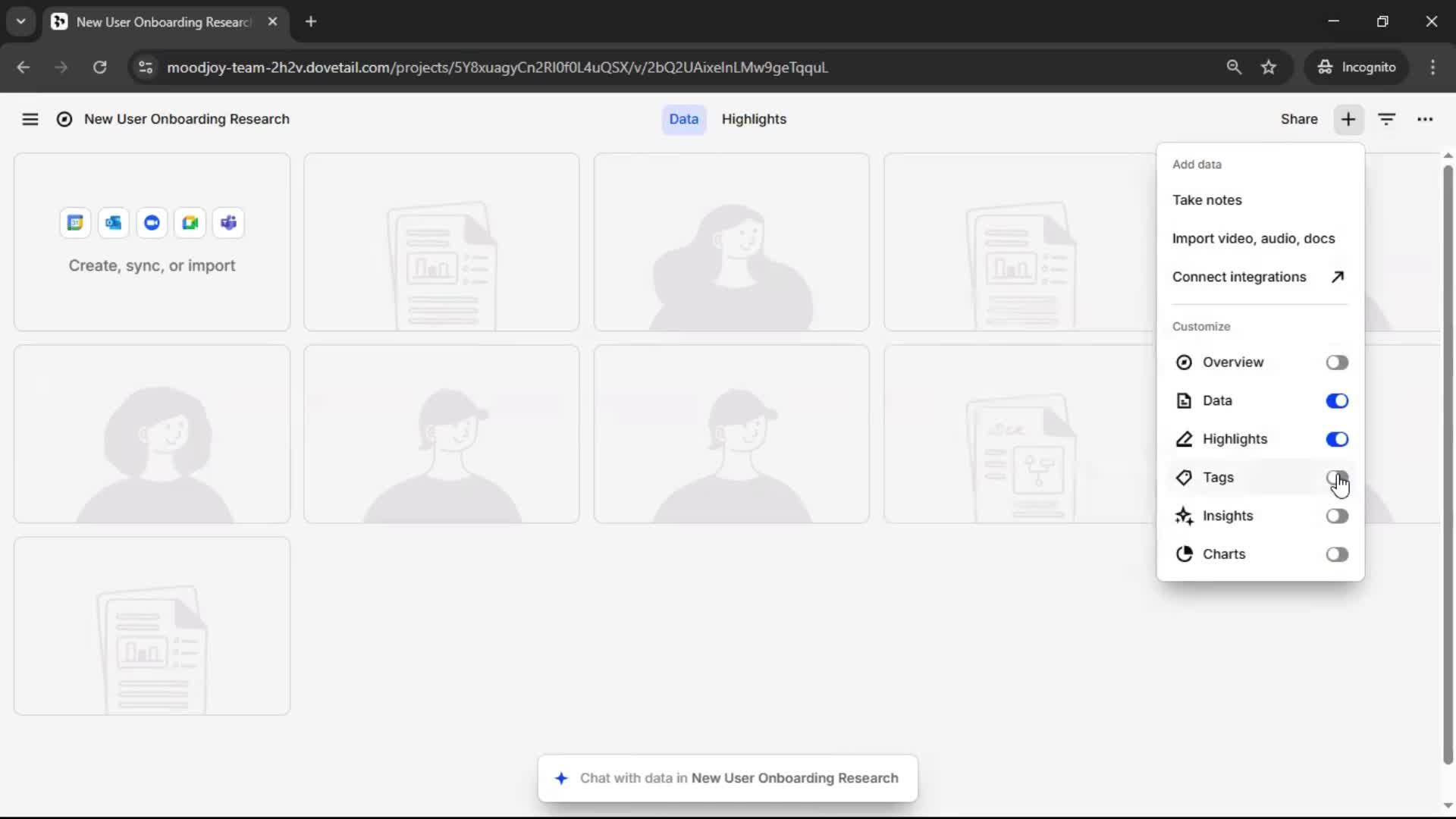Viewport: 1456px width, 819px height.
Task: Click the Google Calendar integration icon
Action: coord(75,223)
